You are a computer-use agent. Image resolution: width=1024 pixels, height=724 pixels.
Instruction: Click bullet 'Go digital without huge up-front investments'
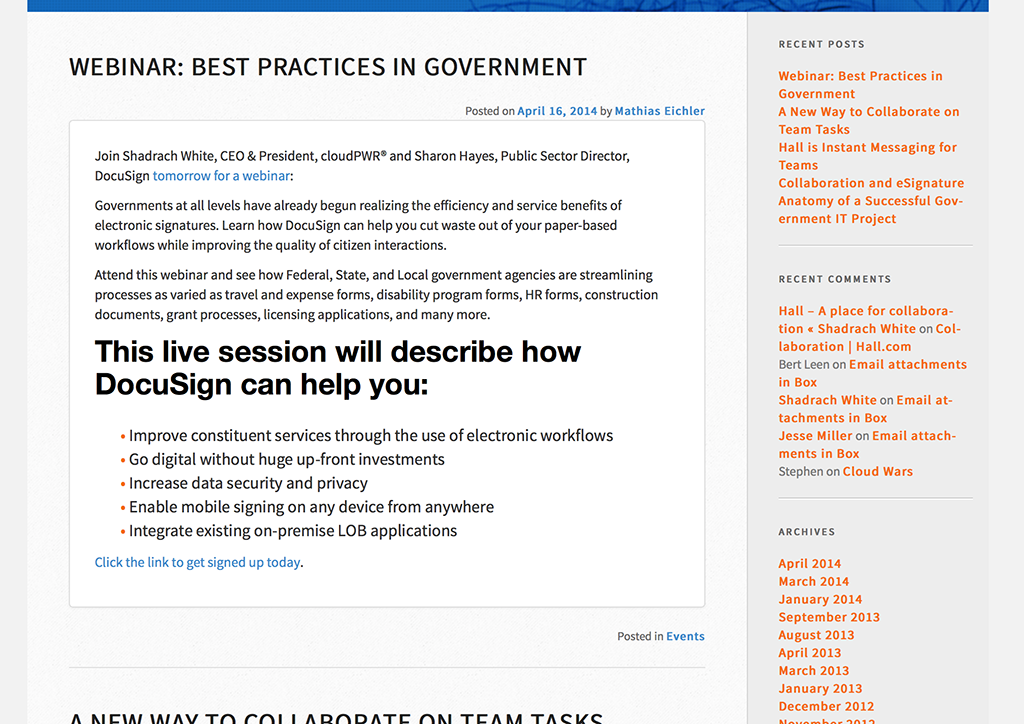coord(287,460)
